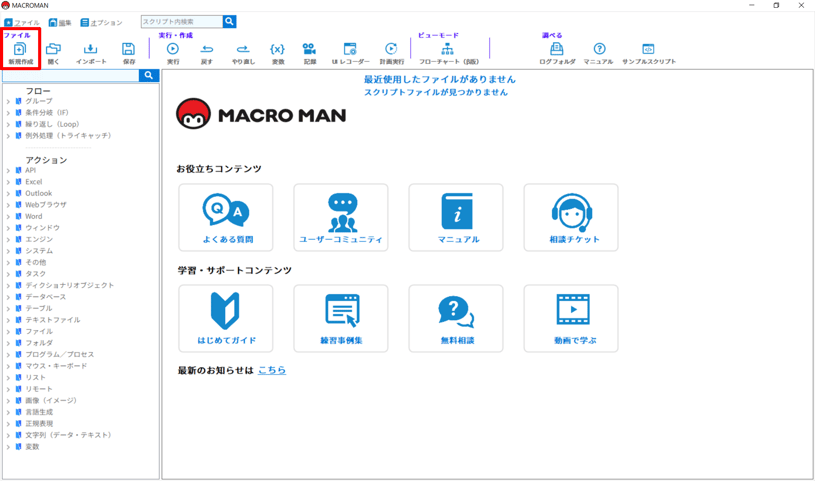The width and height of the screenshot is (815, 481).
Task: Open よくある質問 FAQ card
Action: pos(226,217)
